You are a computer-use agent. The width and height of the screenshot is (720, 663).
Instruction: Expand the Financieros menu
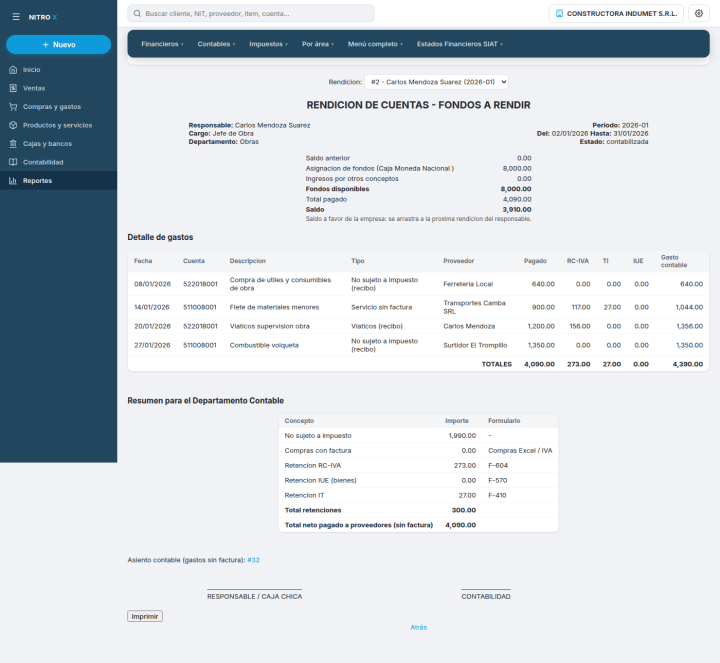pos(162,44)
